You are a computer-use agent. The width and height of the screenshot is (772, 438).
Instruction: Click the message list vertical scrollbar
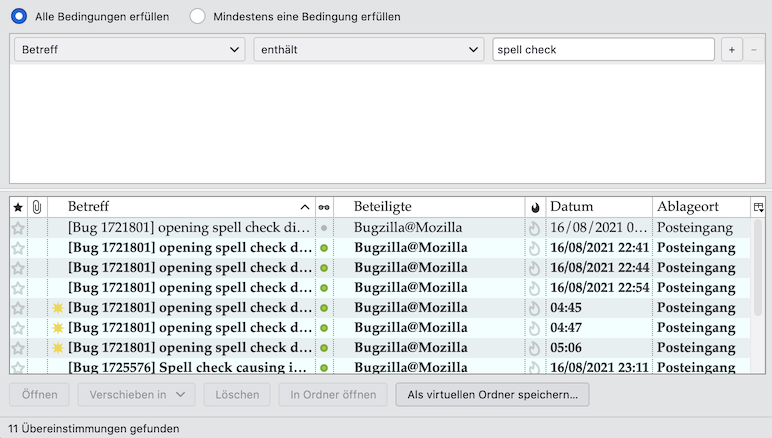[x=758, y=290]
